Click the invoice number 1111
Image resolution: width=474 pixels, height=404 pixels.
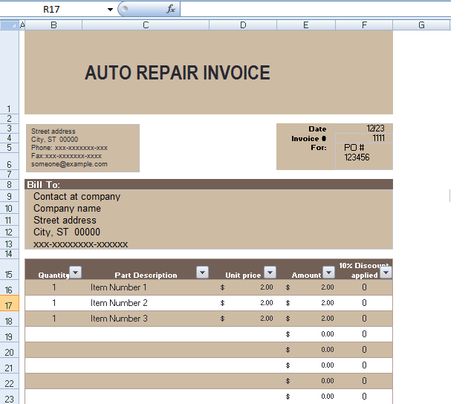point(378,138)
